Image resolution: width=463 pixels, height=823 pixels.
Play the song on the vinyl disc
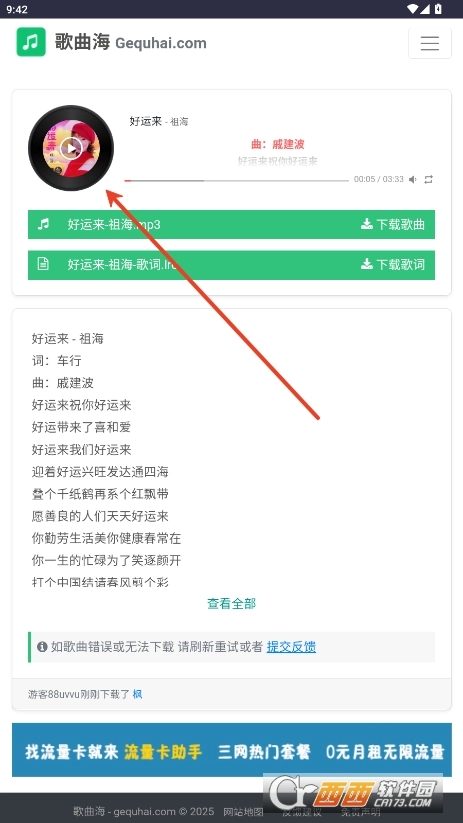tap(71, 148)
